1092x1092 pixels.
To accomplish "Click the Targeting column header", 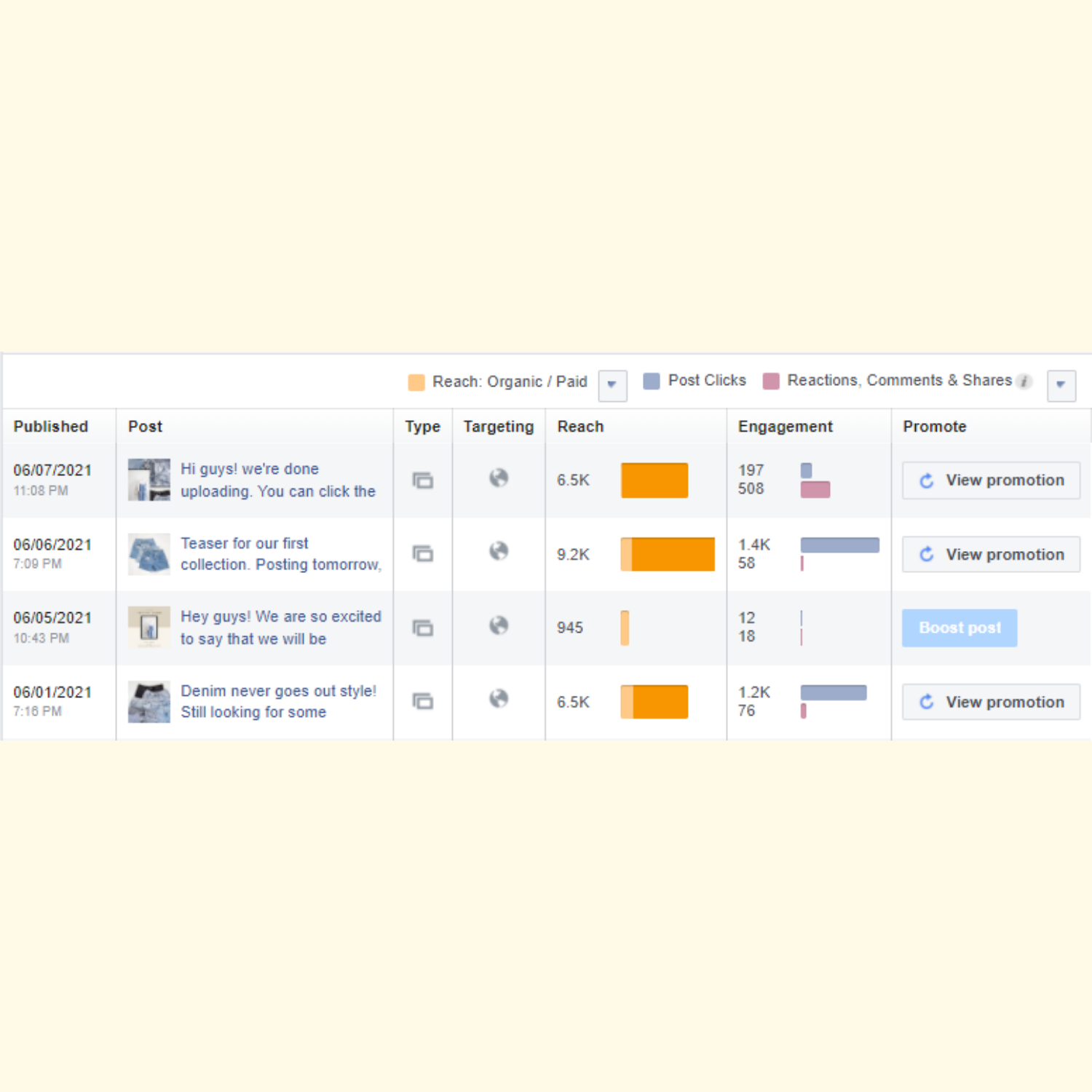I will 499,427.
